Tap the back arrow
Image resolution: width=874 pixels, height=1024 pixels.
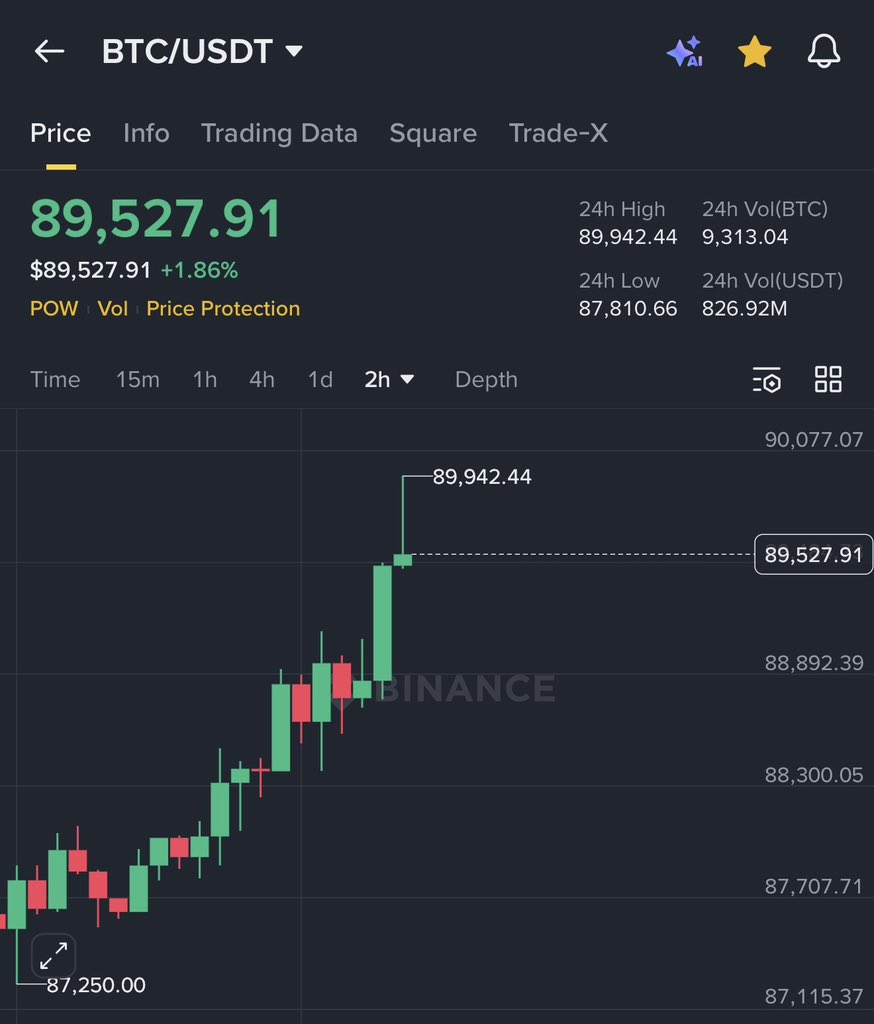48,51
